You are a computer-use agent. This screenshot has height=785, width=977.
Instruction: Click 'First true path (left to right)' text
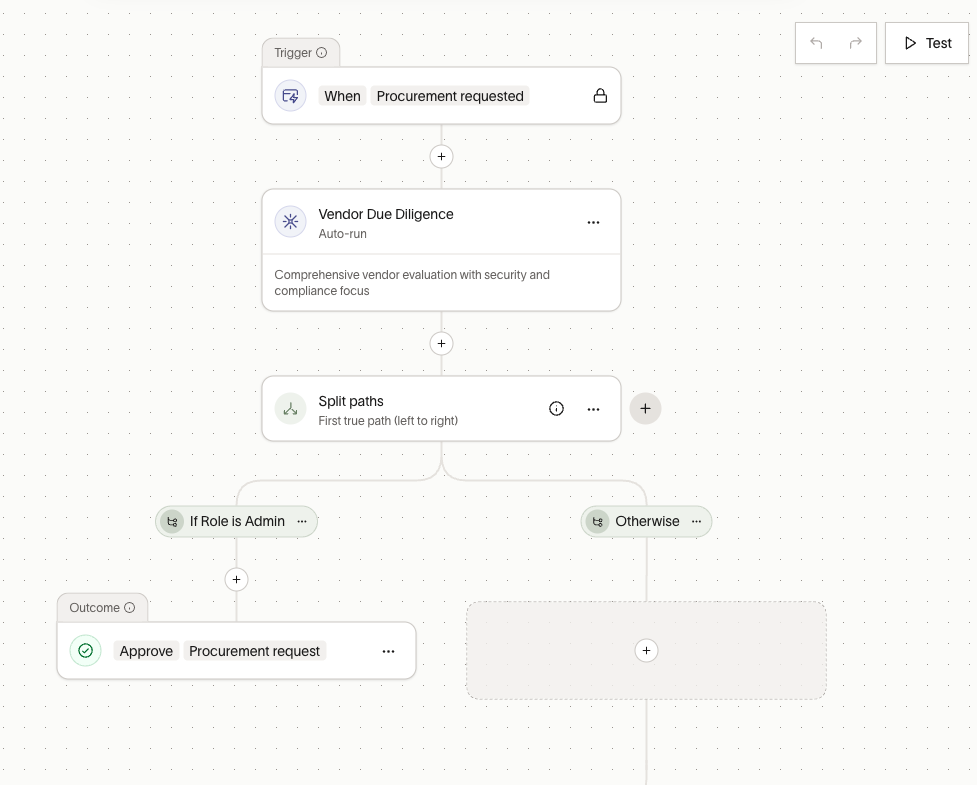click(388, 421)
